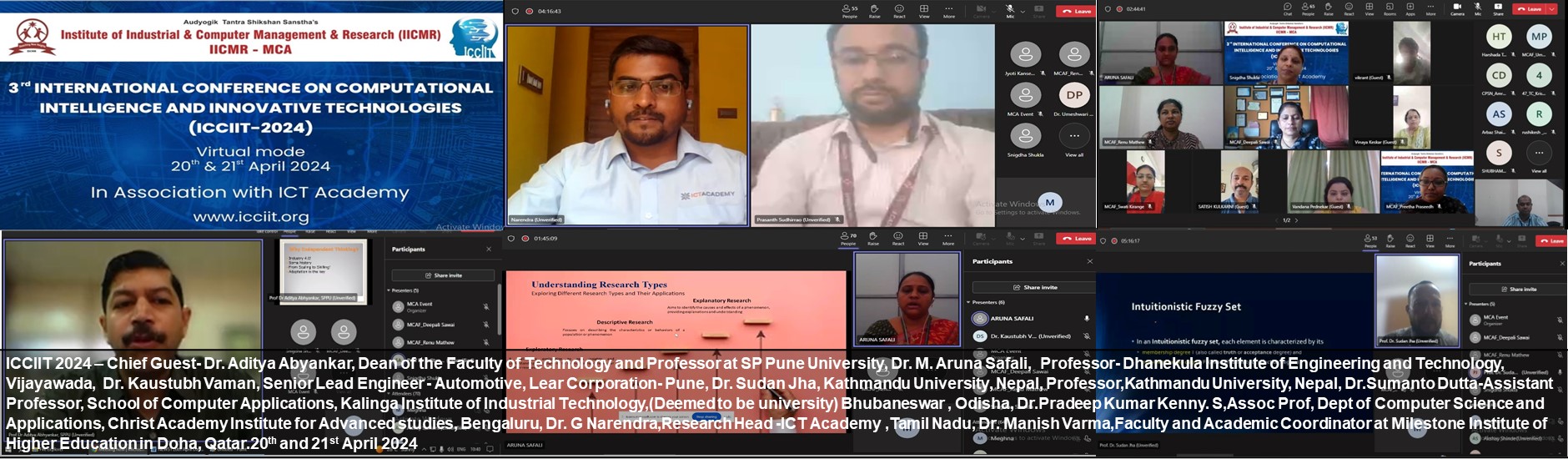Raise hand in the 04:16:43 meeting
The height and width of the screenshot is (459, 1568).
click(874, 11)
